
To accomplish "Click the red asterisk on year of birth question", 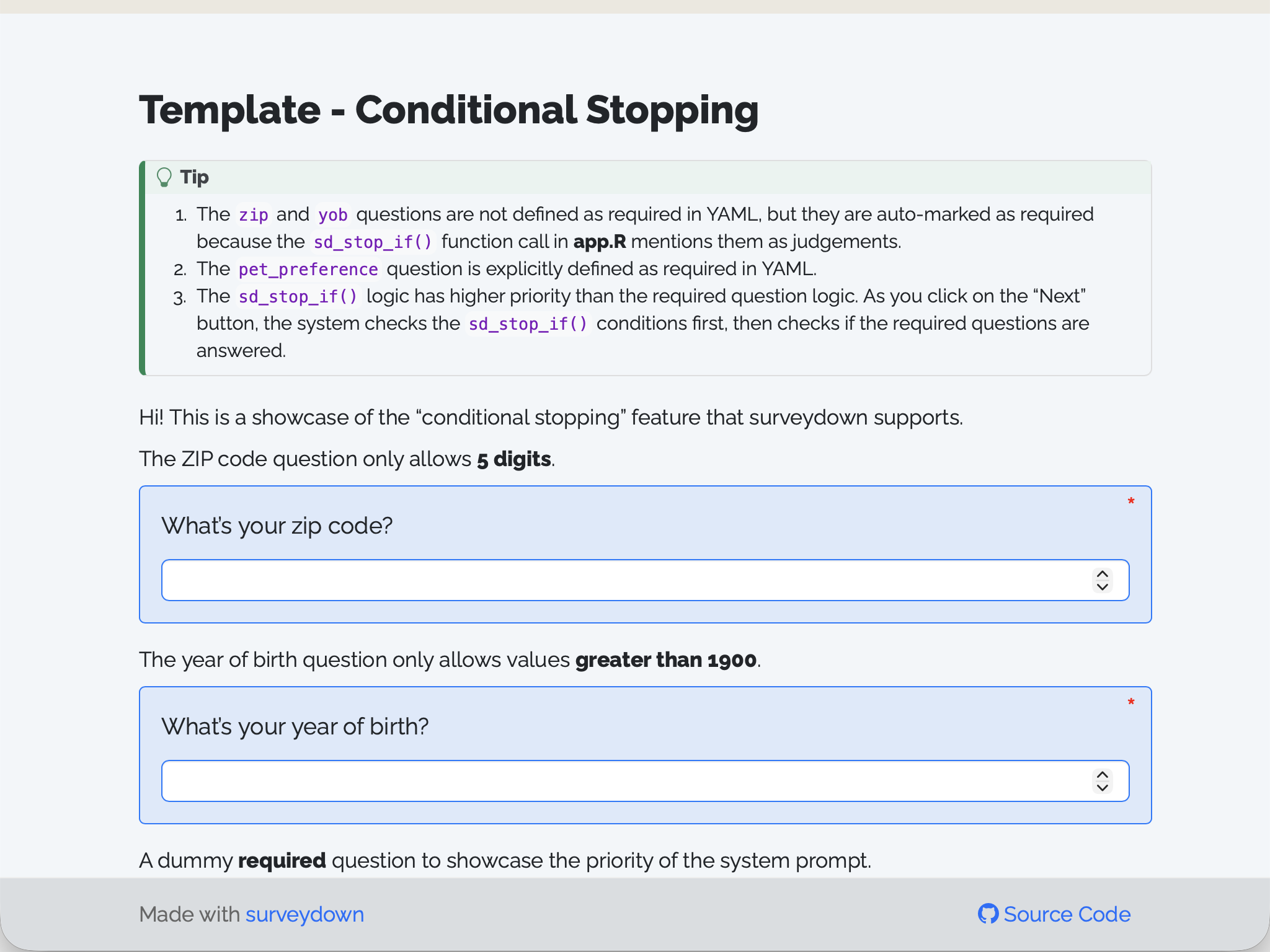I will tap(1131, 702).
